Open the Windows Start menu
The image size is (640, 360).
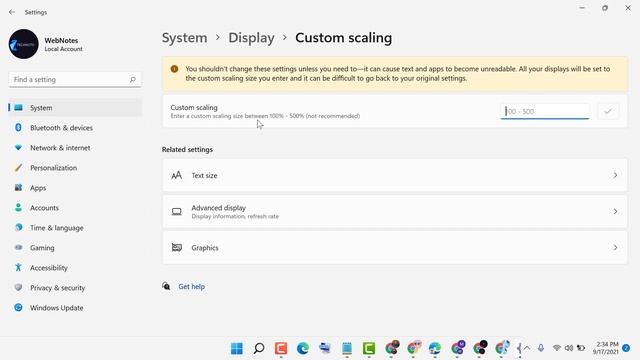(x=237, y=348)
